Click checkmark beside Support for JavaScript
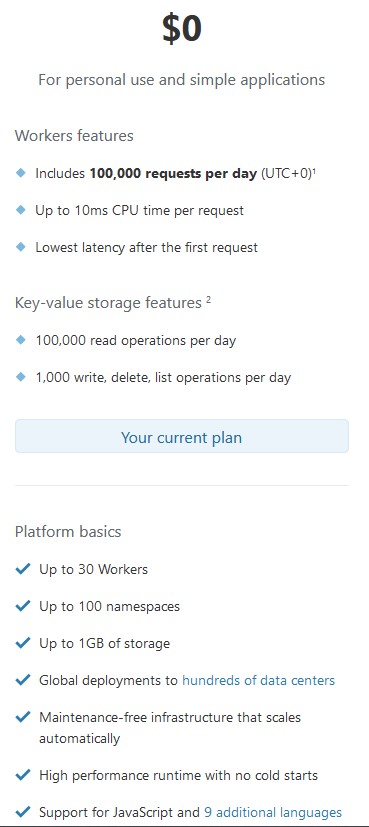The width and height of the screenshot is (369, 827). click(23, 812)
